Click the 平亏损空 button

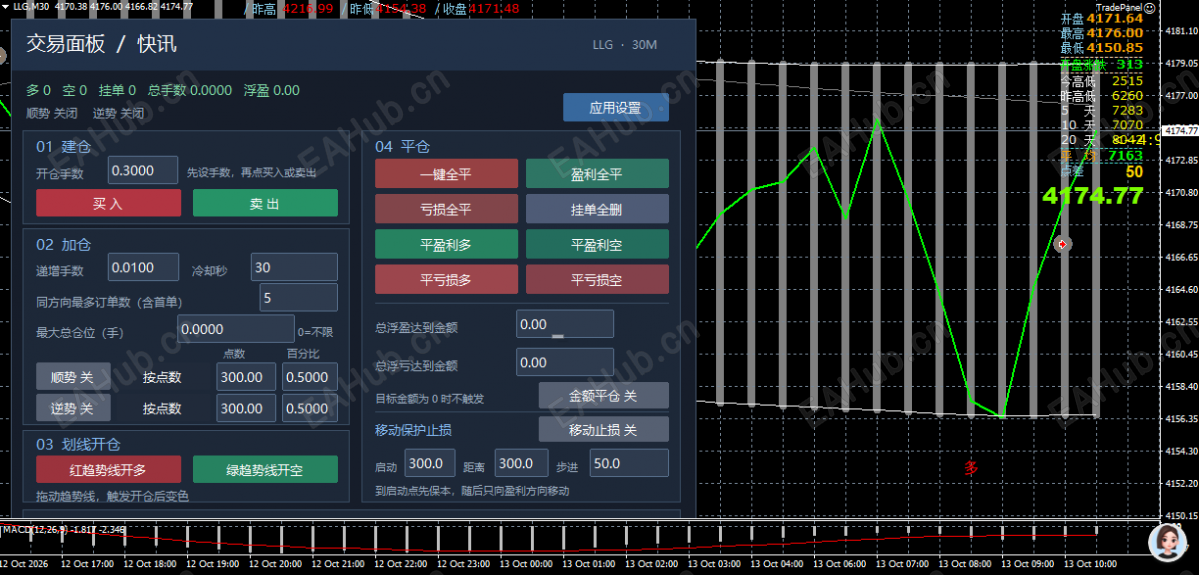[597, 279]
